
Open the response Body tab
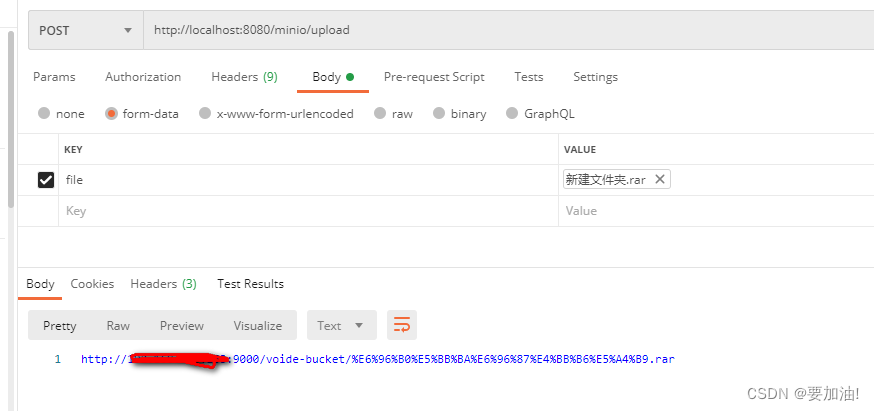40,284
